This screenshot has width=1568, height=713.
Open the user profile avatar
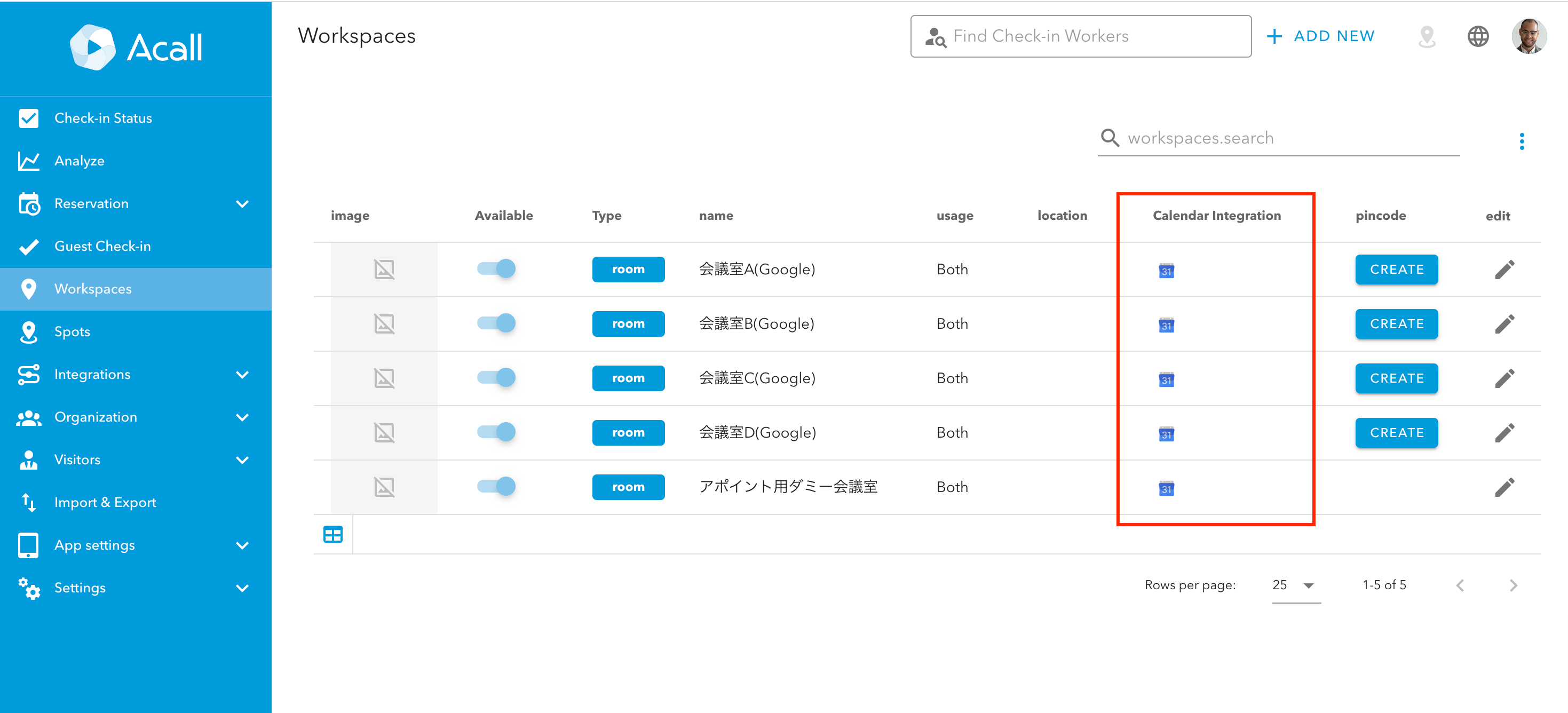1528,36
